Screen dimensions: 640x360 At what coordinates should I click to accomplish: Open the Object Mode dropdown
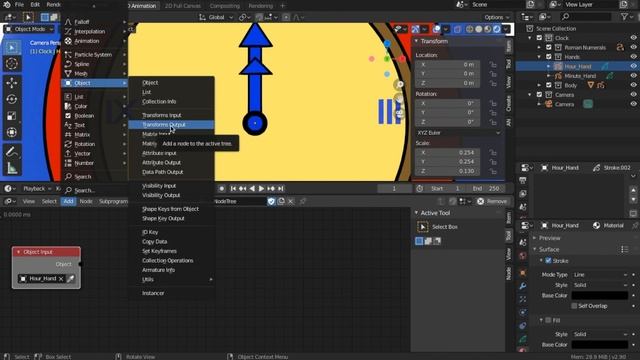[29, 29]
